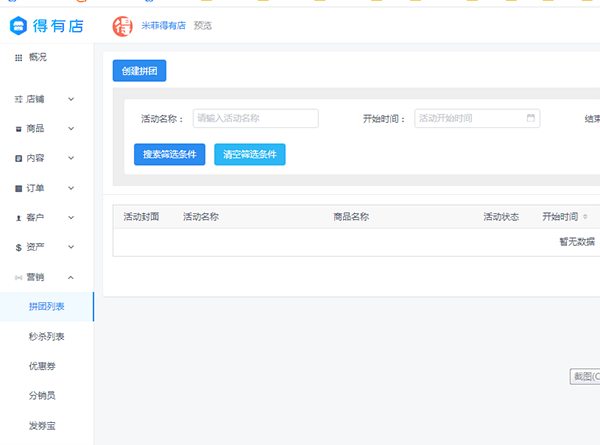Click the 得有店 logo icon
Screen dimensions: 600x445
point(20,26)
